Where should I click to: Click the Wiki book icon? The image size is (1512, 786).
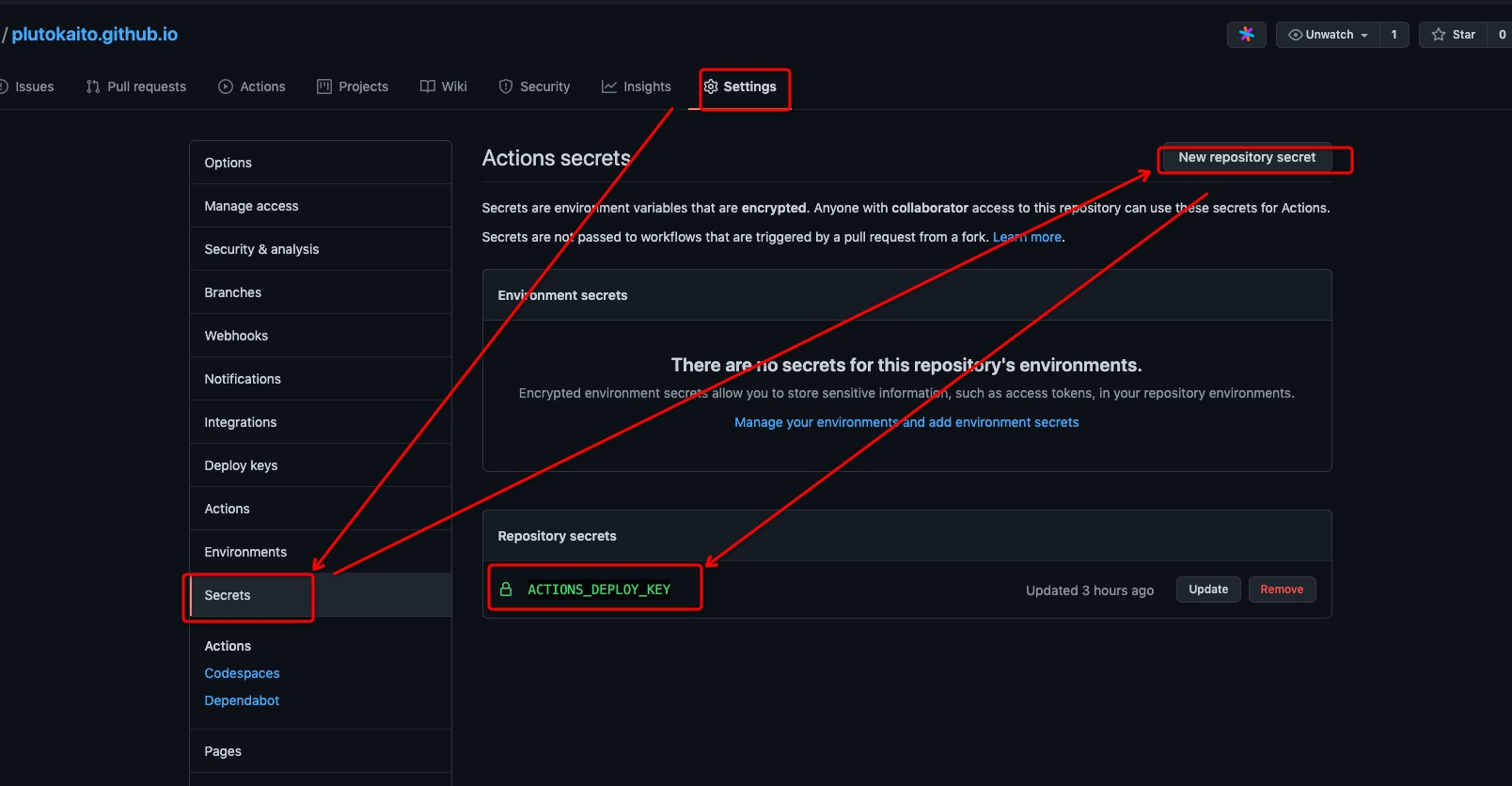point(428,86)
